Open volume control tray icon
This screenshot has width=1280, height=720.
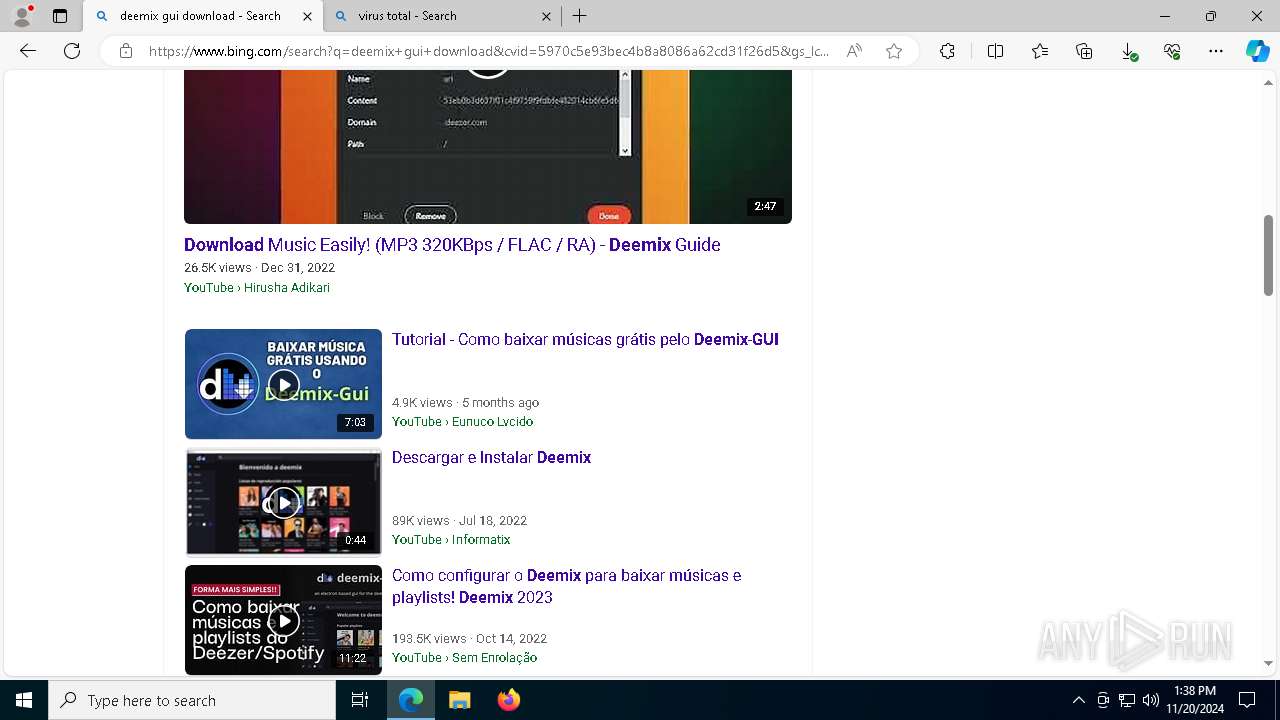tap(1151, 700)
